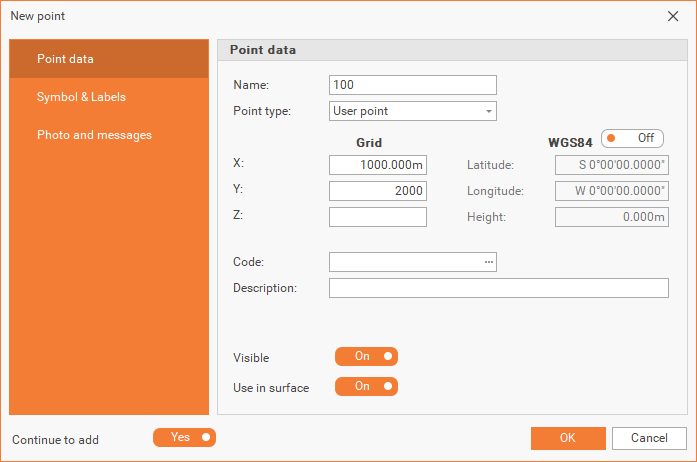Click the Latitude value field
Screen dimensions: 697x462
tap(611, 165)
